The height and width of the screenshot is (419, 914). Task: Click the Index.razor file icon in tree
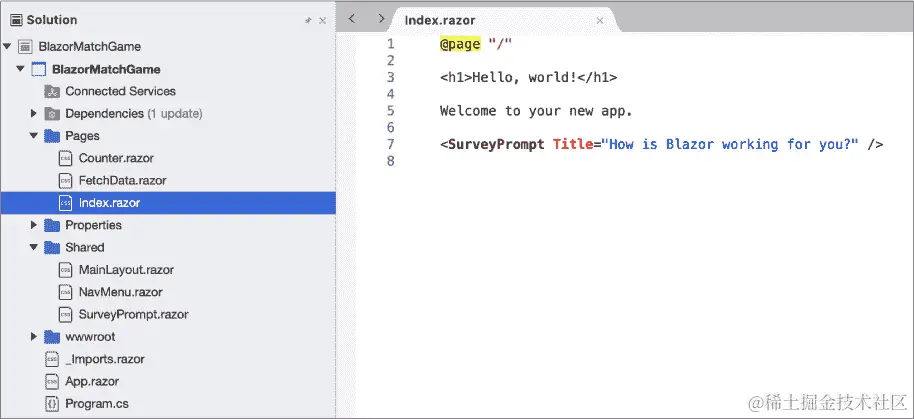(65, 203)
